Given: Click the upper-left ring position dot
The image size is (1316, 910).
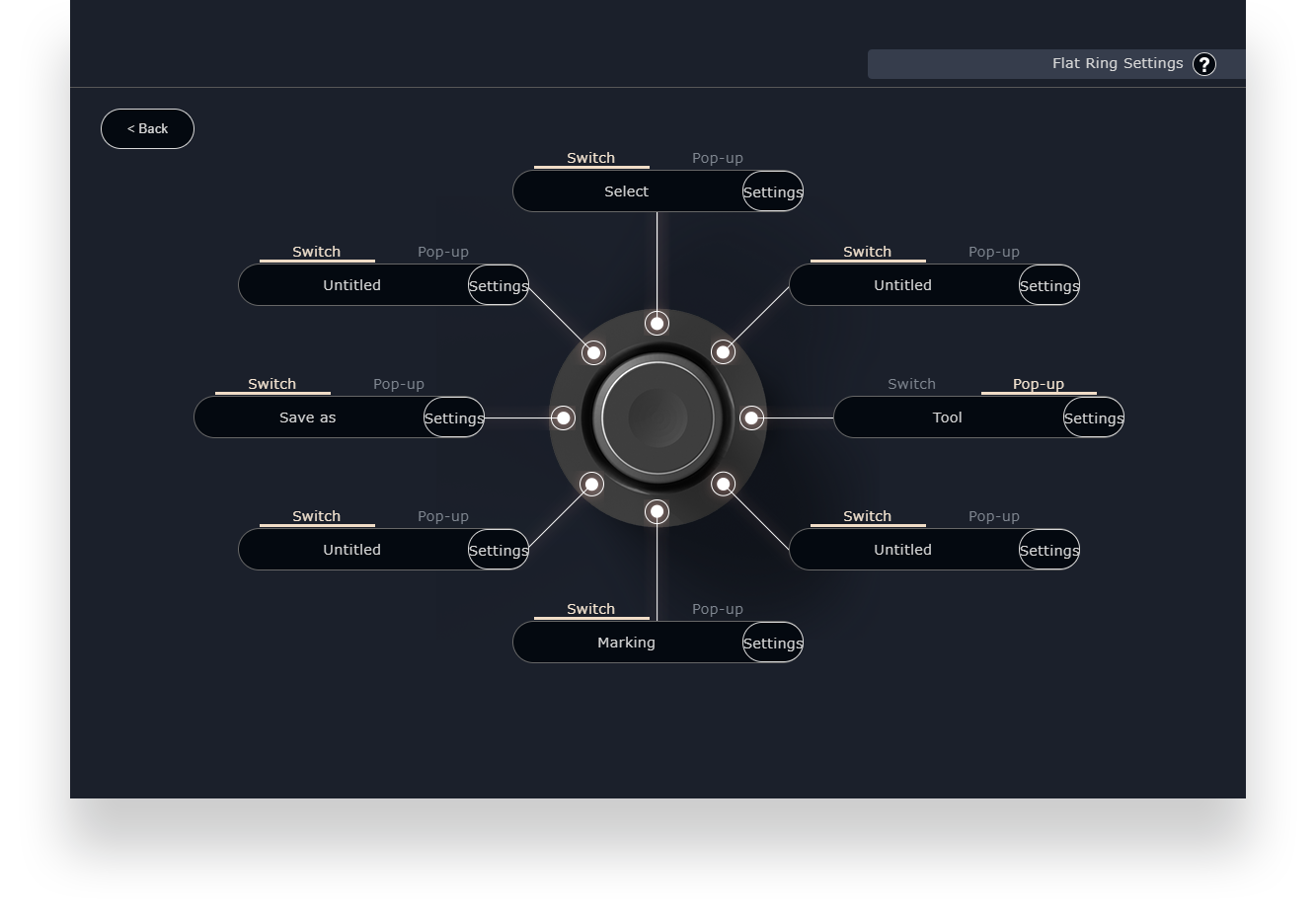Looking at the screenshot, I should click(x=593, y=352).
